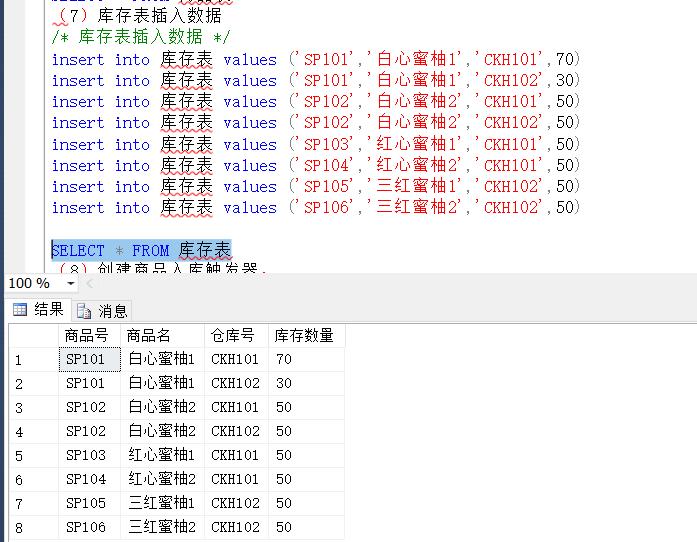Click row header number 4
697x542 pixels.
coord(34,432)
